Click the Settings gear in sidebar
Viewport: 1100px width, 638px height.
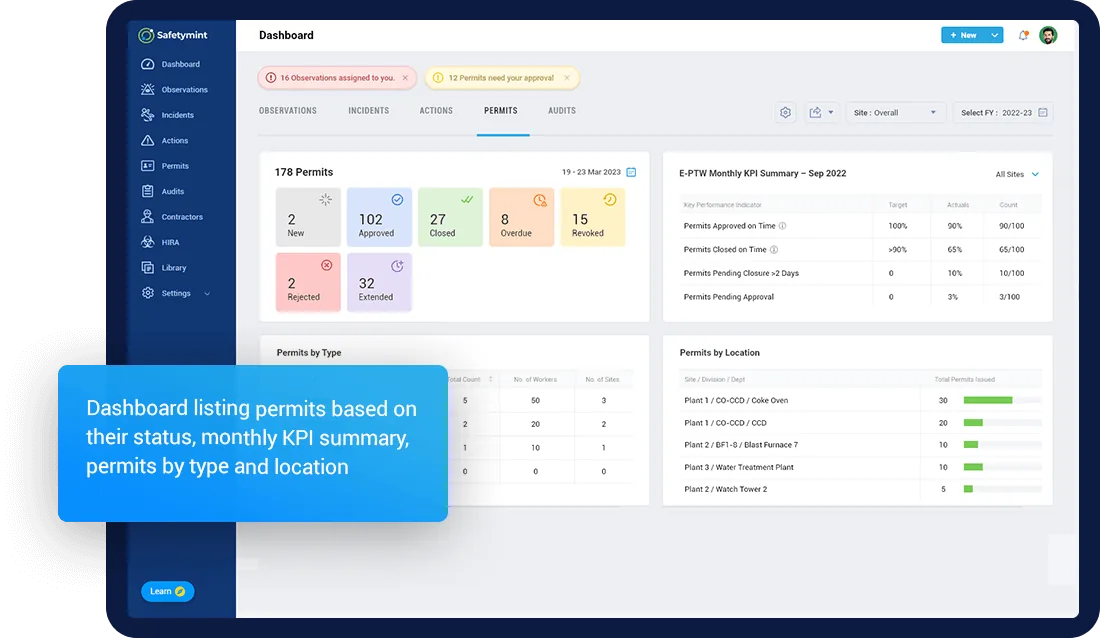click(147, 293)
